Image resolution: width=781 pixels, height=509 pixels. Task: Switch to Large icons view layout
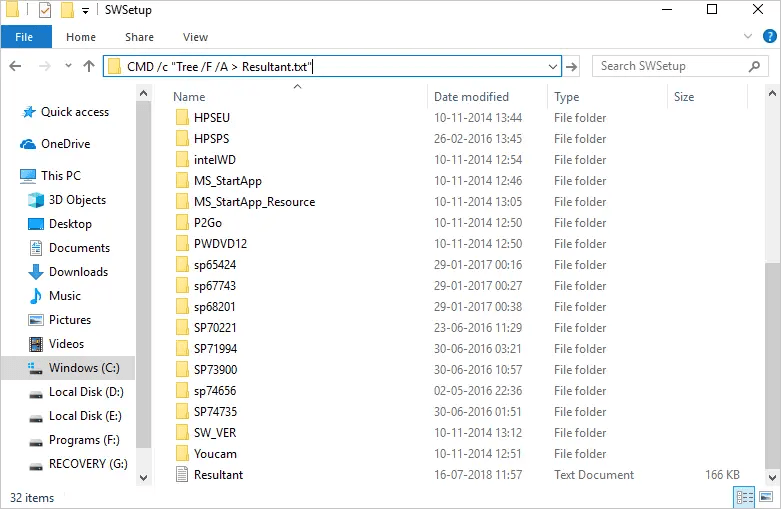pos(766,497)
